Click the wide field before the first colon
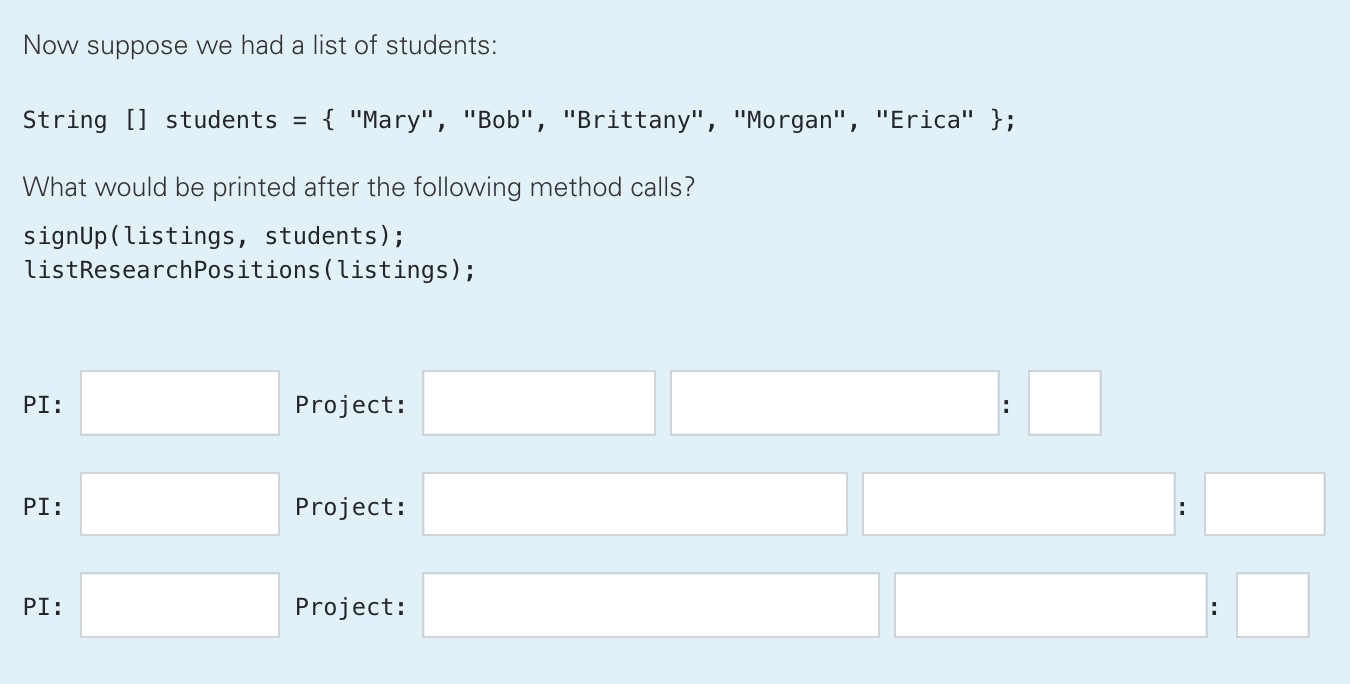Image resolution: width=1350 pixels, height=684 pixels. click(x=834, y=403)
